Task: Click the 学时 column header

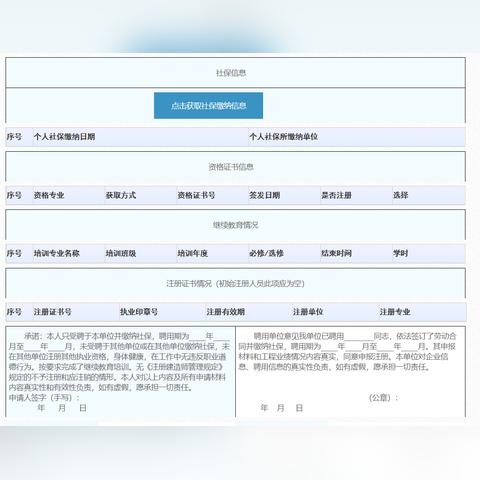Action: point(400,253)
